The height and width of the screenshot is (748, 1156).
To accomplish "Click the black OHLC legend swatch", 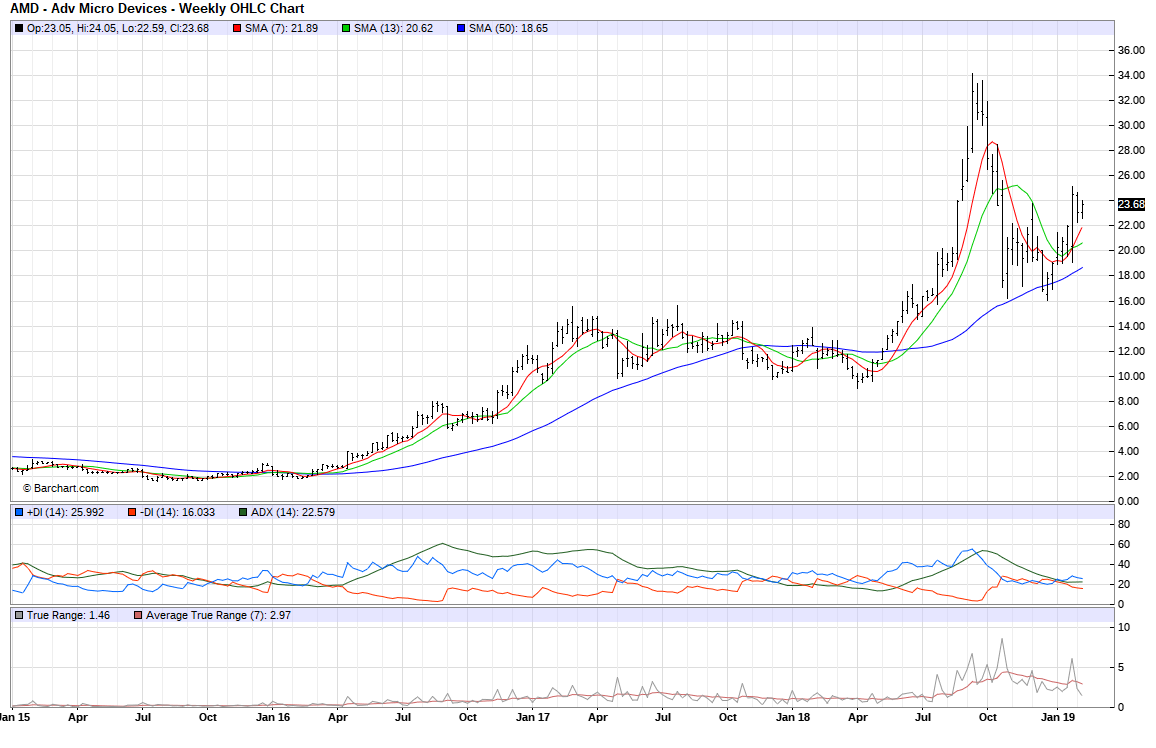I will 18,29.
